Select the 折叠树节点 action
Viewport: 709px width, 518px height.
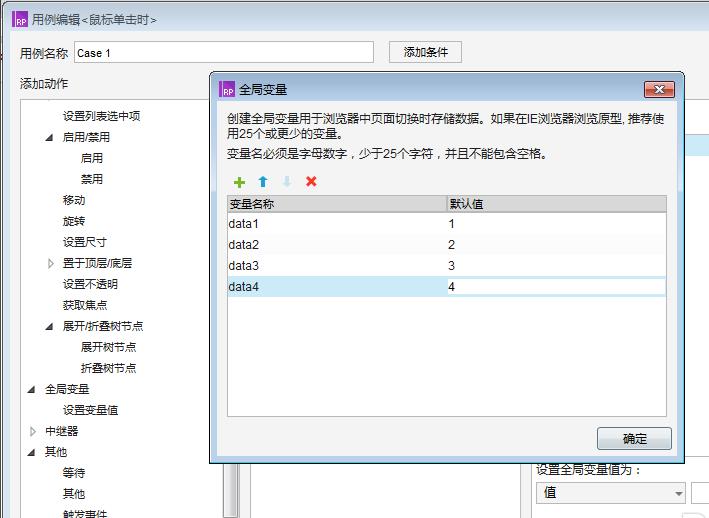[108, 368]
